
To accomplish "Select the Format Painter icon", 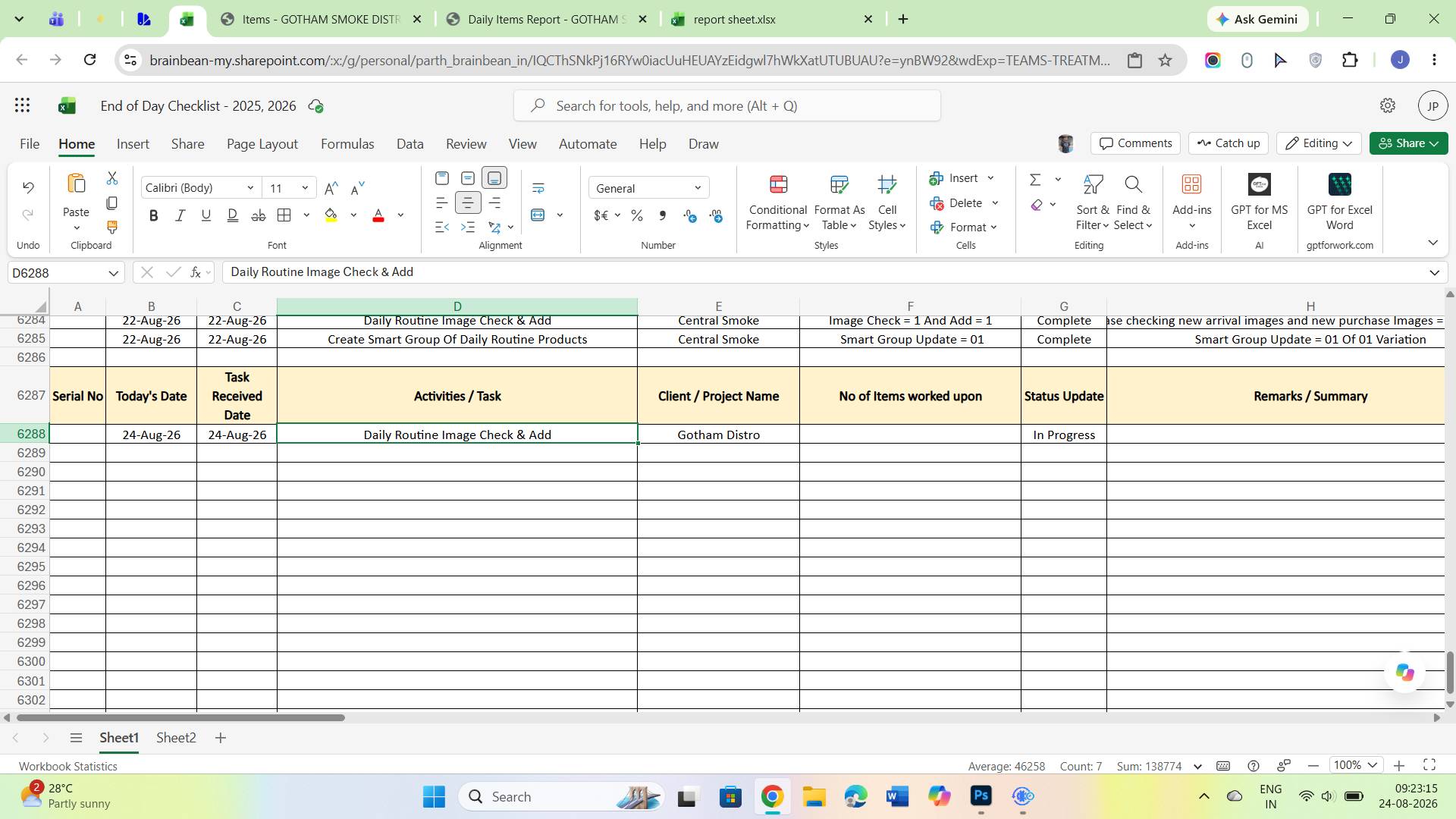I will (x=112, y=227).
